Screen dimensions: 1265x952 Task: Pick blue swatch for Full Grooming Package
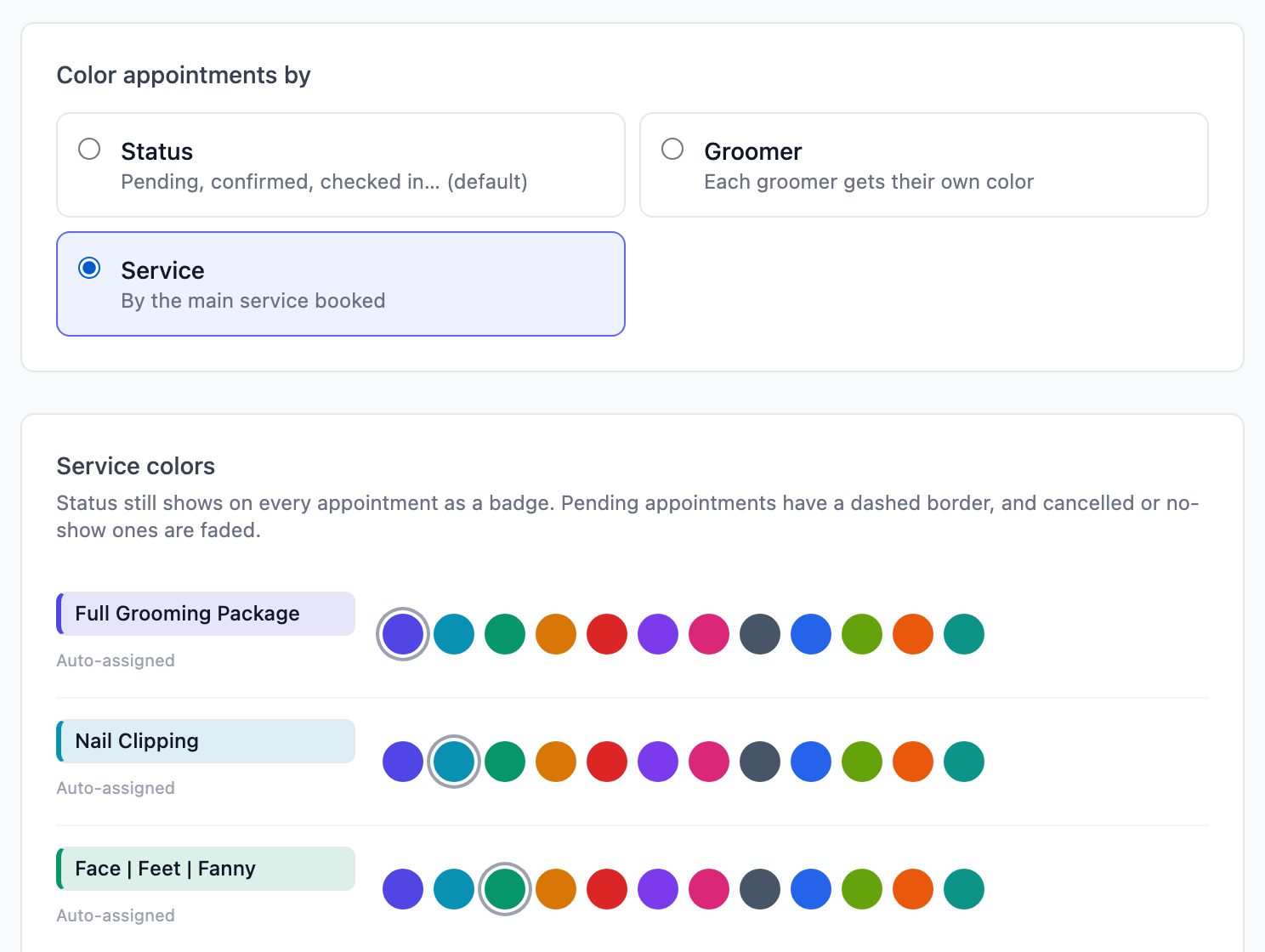[x=811, y=634]
